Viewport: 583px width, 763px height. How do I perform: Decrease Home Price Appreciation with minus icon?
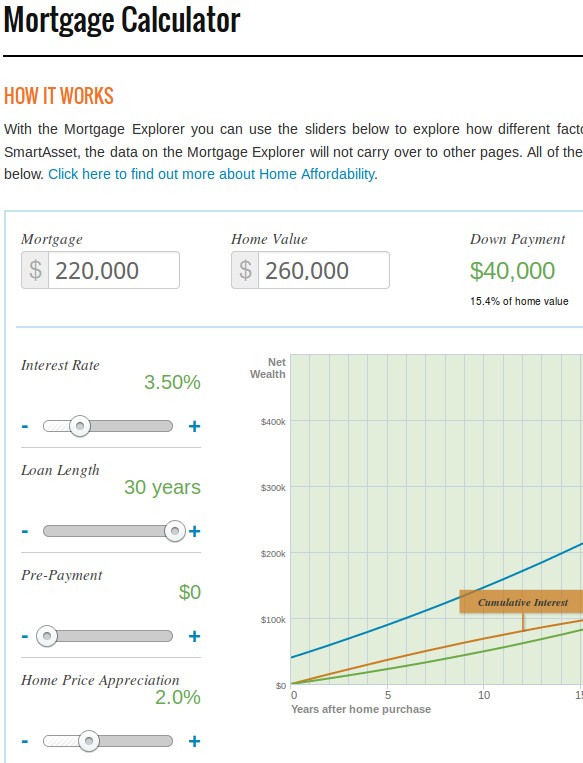pos(25,742)
